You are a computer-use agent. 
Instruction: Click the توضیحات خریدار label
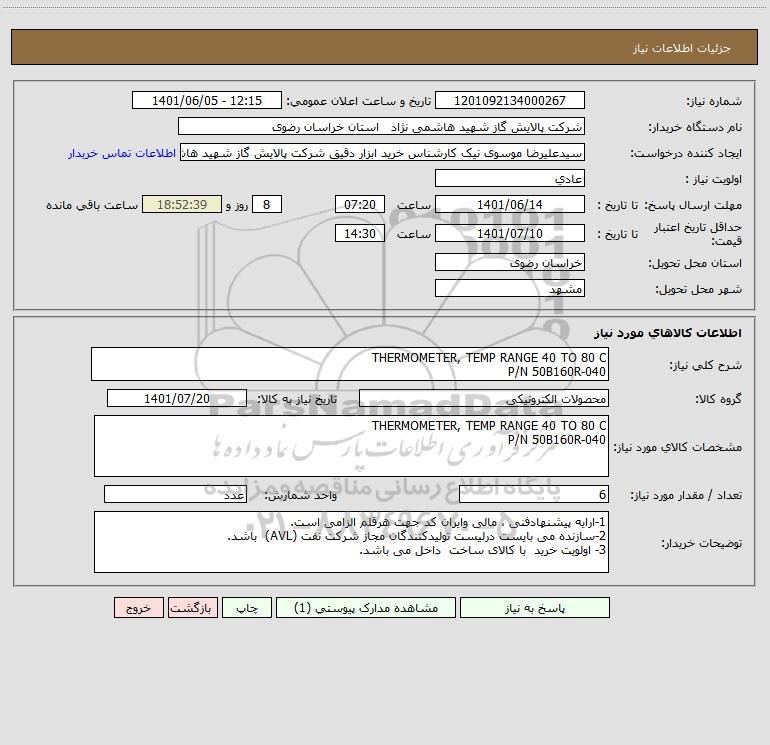[x=702, y=543]
